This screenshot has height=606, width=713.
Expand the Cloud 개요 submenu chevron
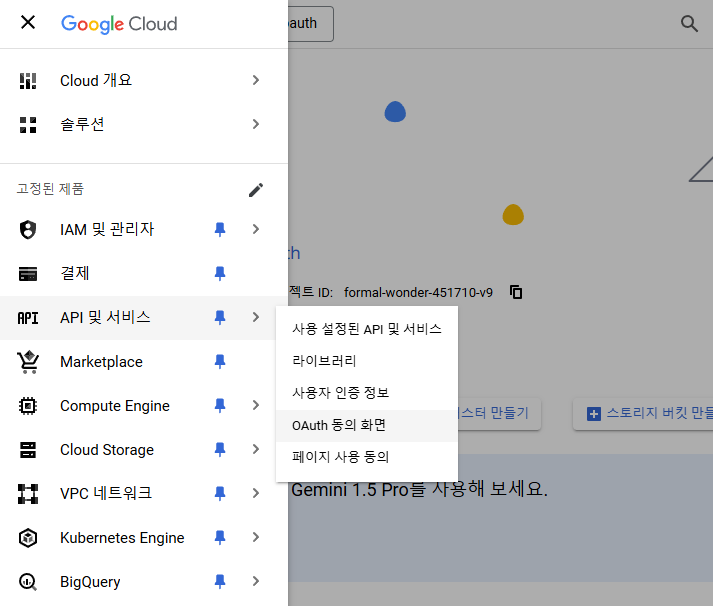coord(256,80)
